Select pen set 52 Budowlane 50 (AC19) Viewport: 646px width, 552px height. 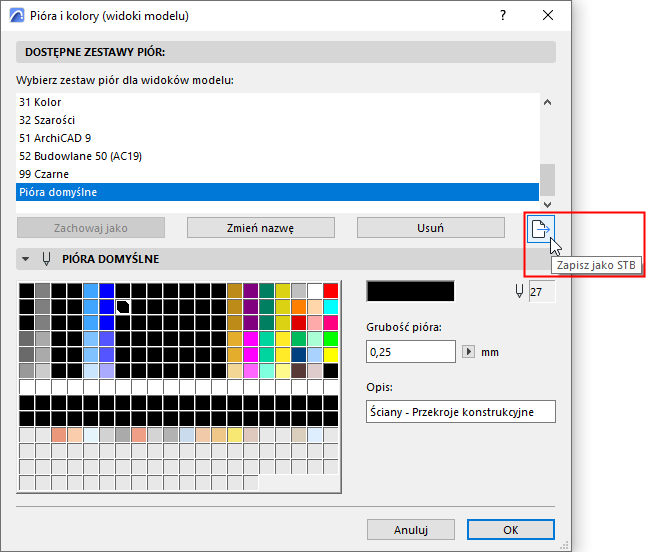278,156
